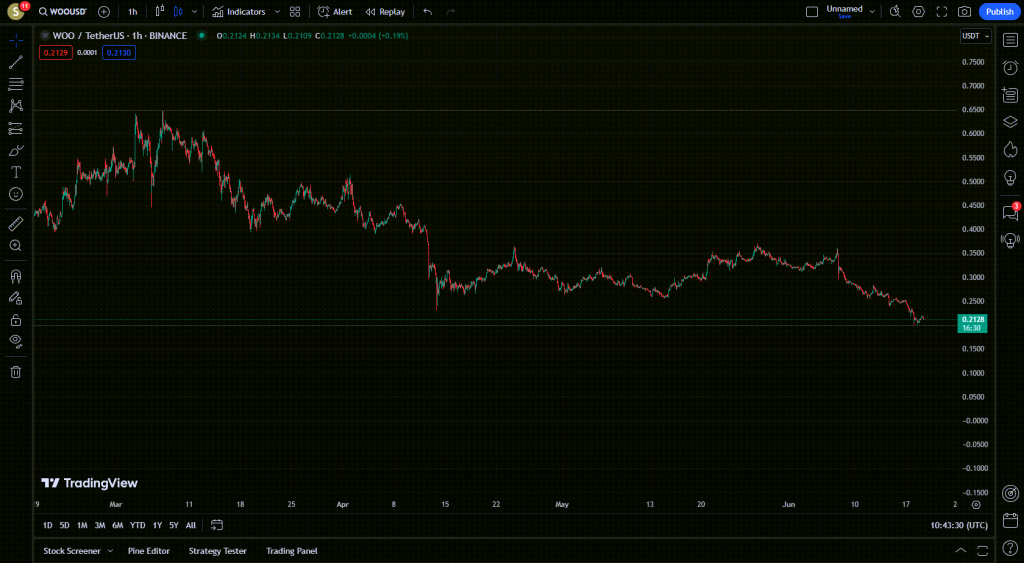Undo the last chart action

[428, 12]
